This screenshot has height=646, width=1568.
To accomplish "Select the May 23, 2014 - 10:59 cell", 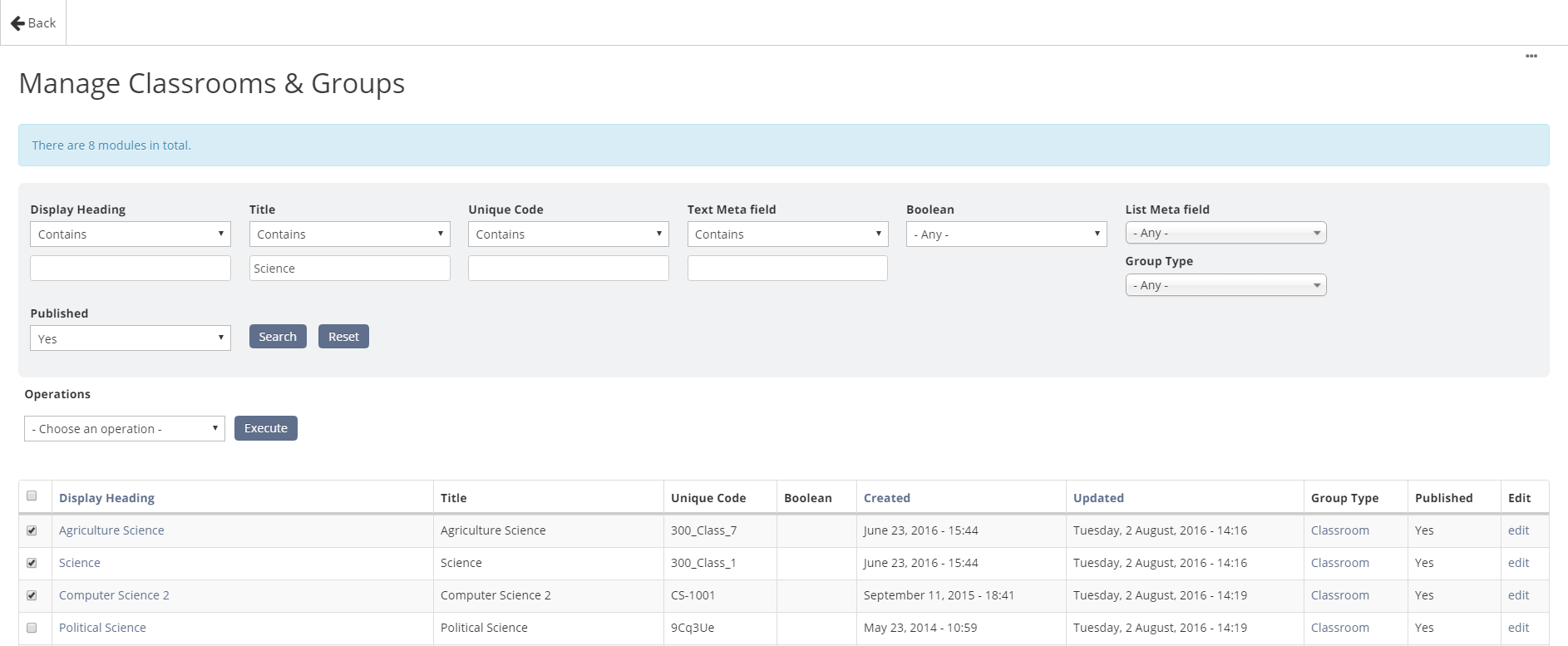I will point(961,628).
